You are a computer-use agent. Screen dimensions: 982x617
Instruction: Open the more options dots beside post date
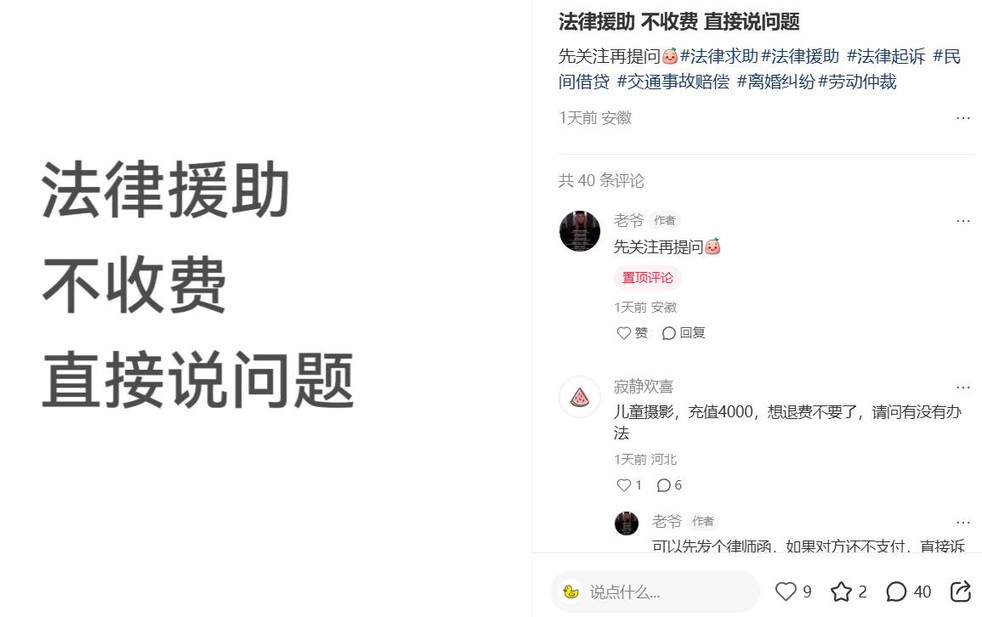[963, 118]
